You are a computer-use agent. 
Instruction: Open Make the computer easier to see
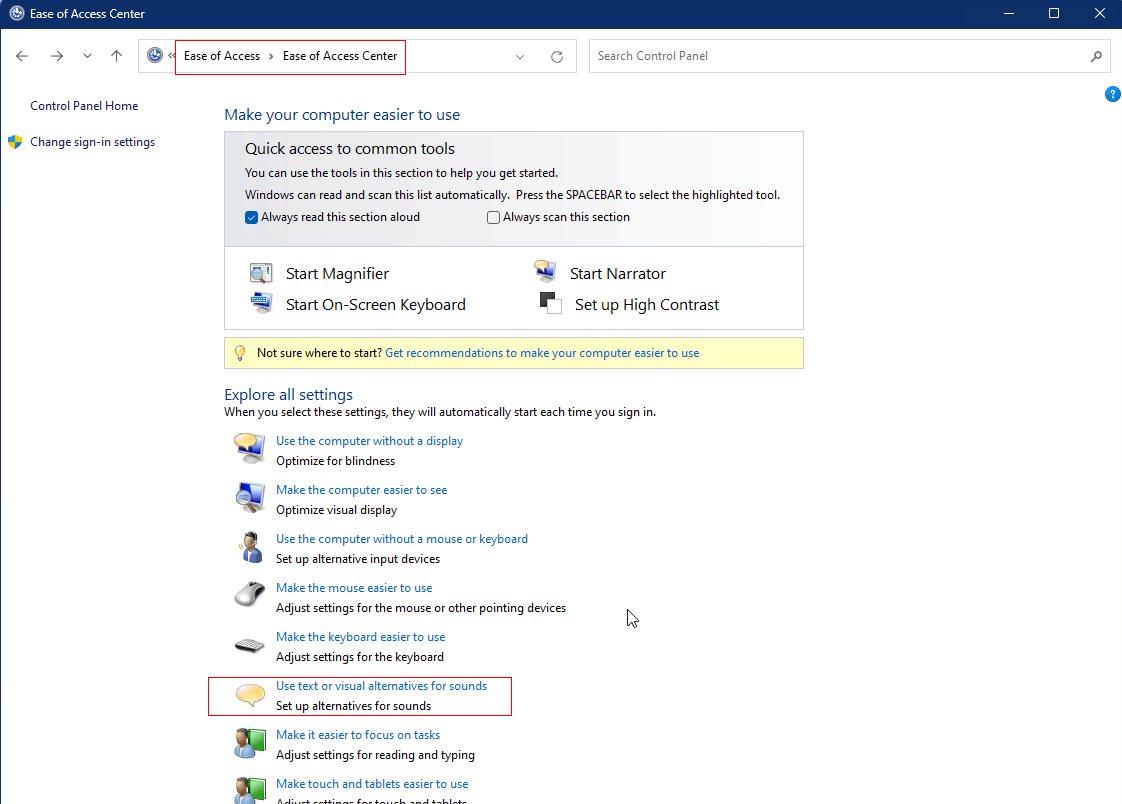coord(361,490)
